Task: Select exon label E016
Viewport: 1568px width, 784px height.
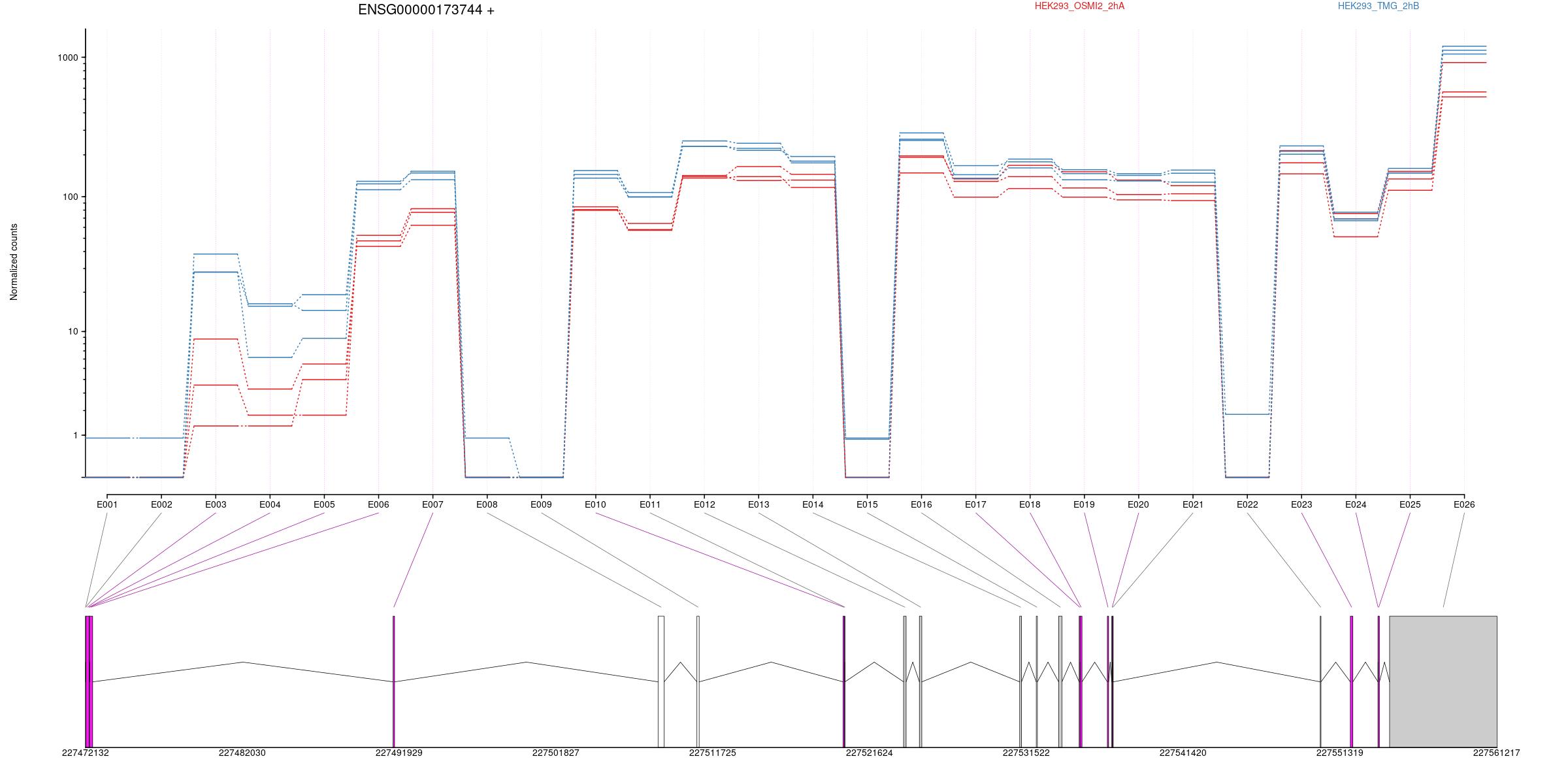Action: 921,504
